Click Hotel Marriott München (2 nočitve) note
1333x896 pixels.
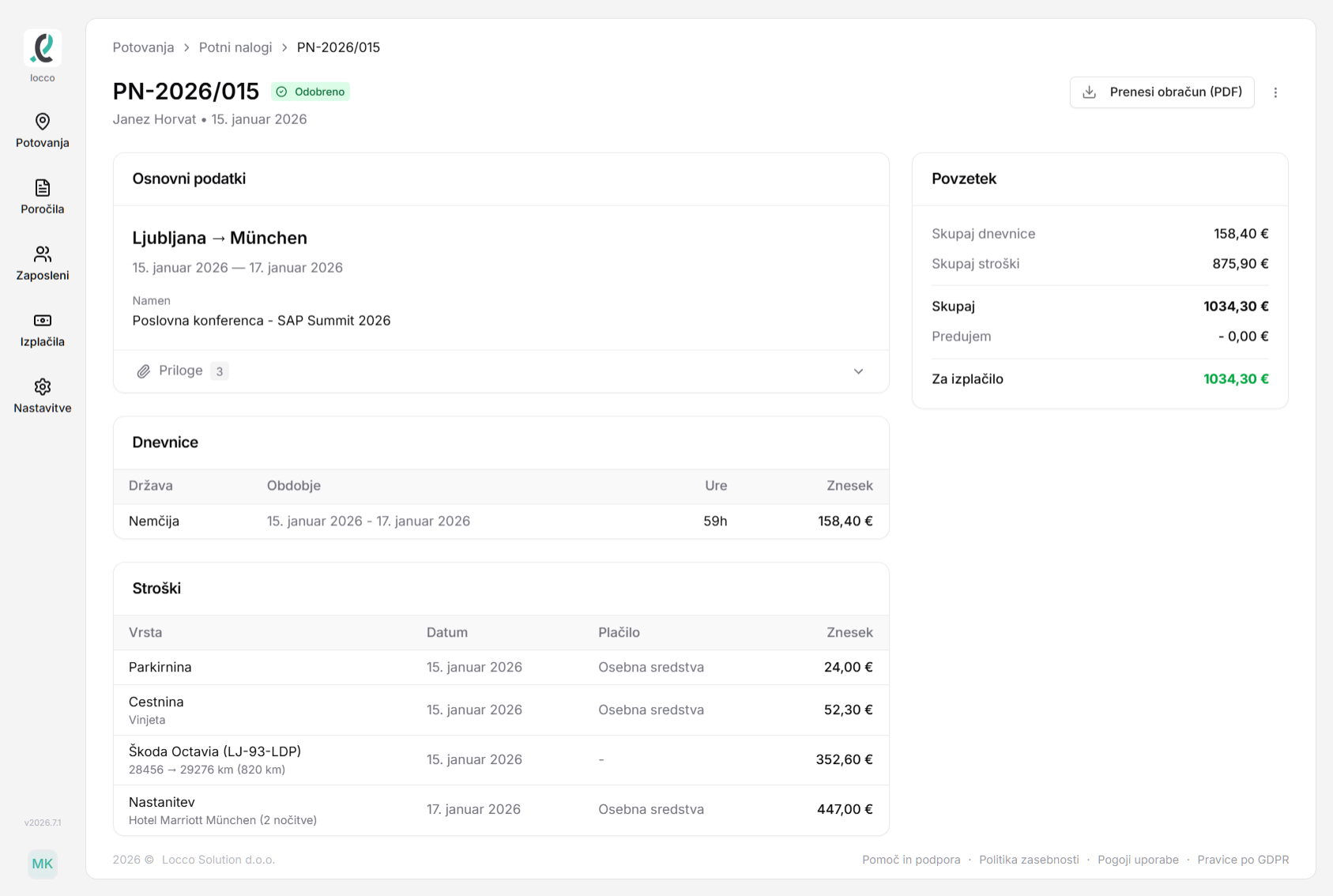[223, 821]
